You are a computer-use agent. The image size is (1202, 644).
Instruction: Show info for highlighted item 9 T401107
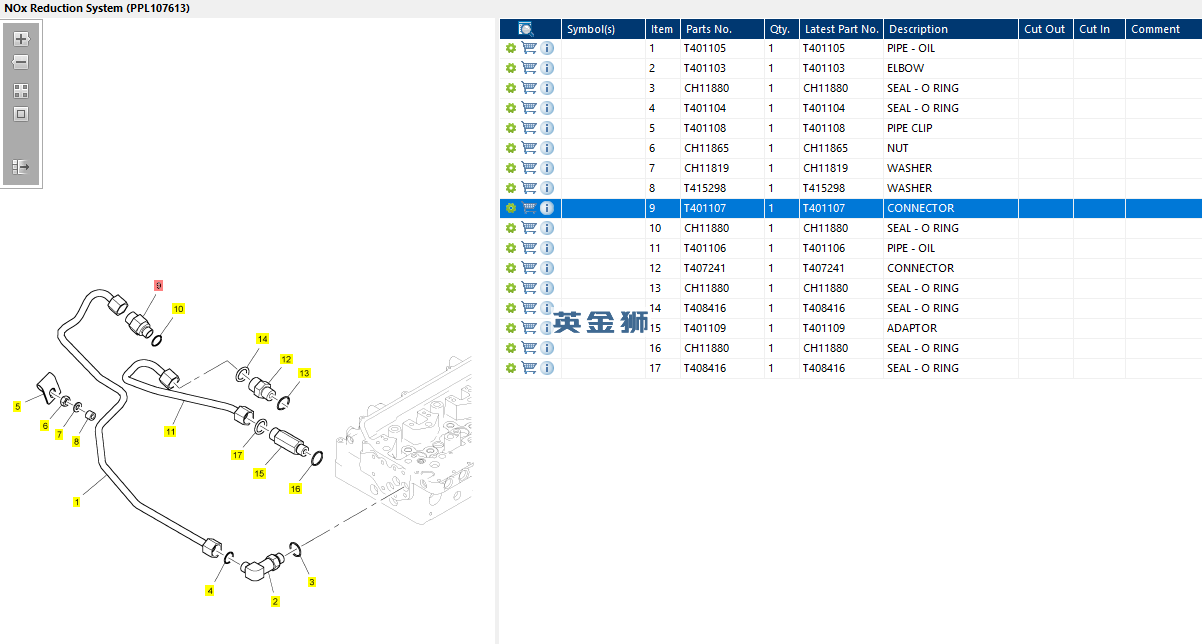[547, 208]
